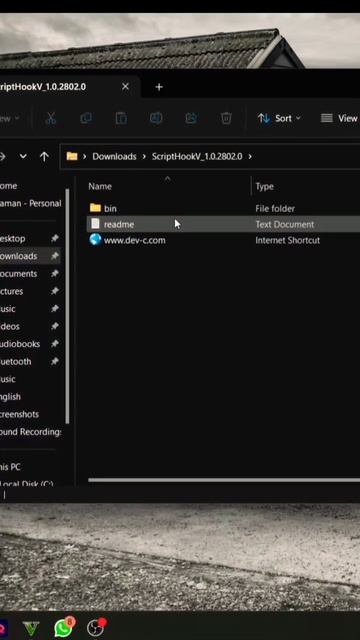Image resolution: width=360 pixels, height=640 pixels.
Task: Open English folder in navigation pane
Action: tap(10, 397)
